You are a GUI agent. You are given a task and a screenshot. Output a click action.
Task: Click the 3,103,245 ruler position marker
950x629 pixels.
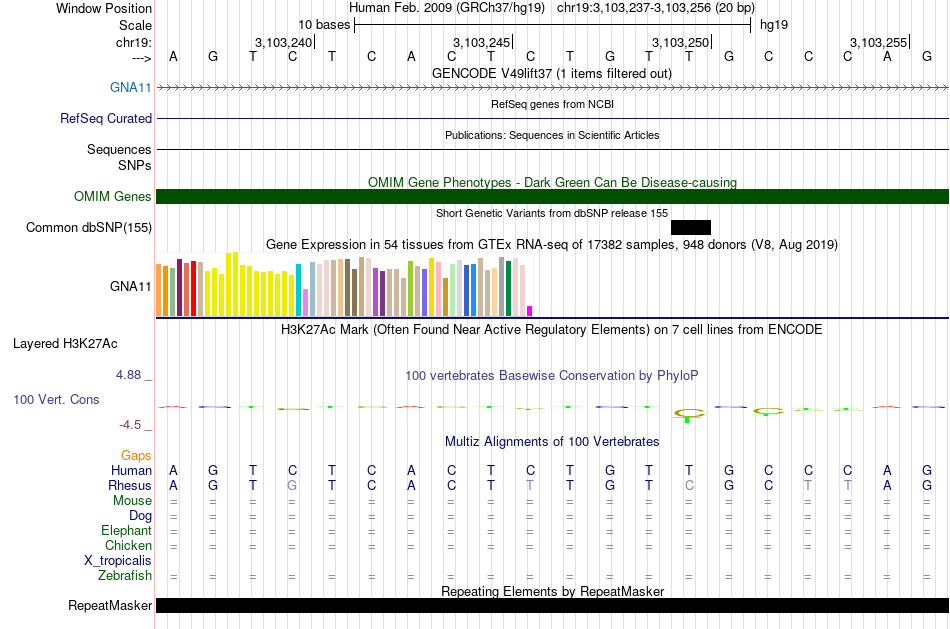(482, 42)
